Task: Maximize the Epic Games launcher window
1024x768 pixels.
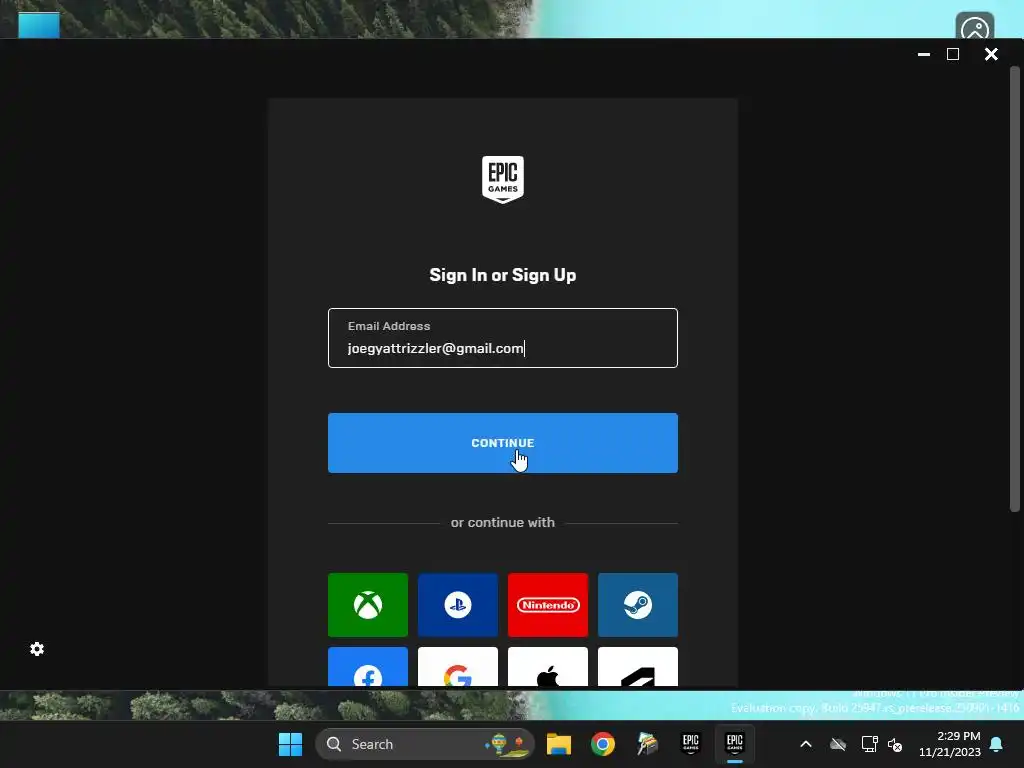Action: click(953, 54)
